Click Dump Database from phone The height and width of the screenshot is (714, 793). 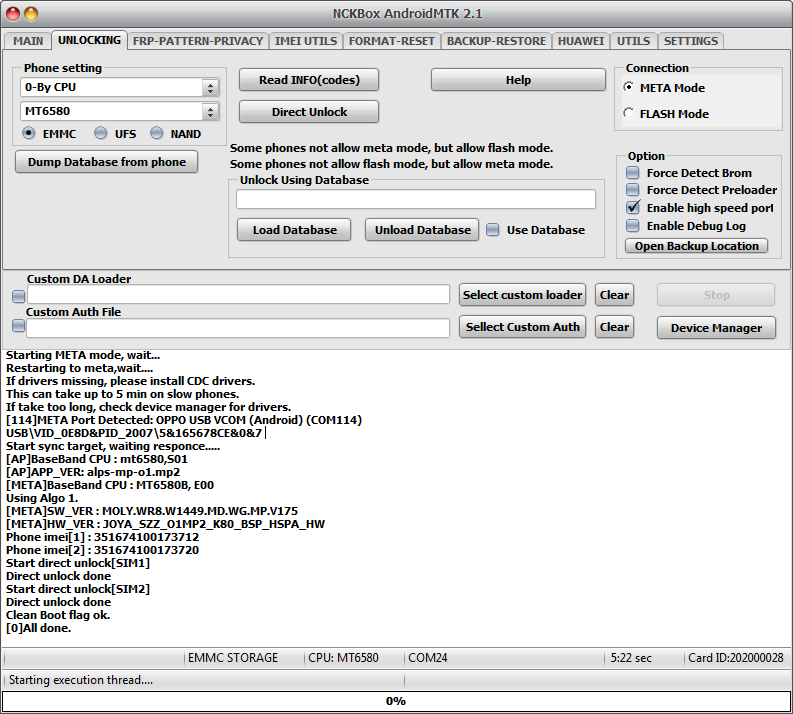107,162
